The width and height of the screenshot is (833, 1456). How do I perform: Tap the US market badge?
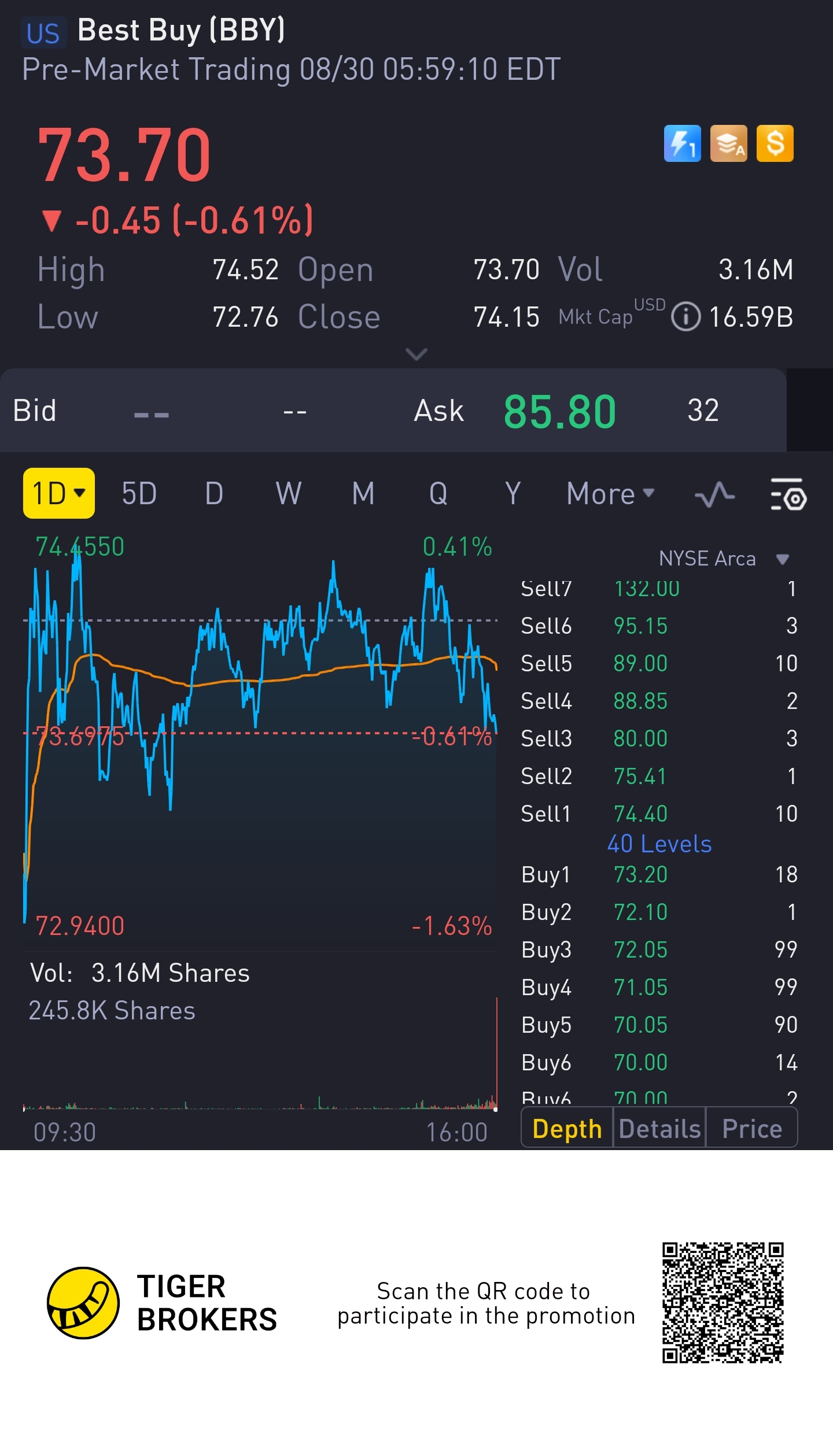pos(43,32)
